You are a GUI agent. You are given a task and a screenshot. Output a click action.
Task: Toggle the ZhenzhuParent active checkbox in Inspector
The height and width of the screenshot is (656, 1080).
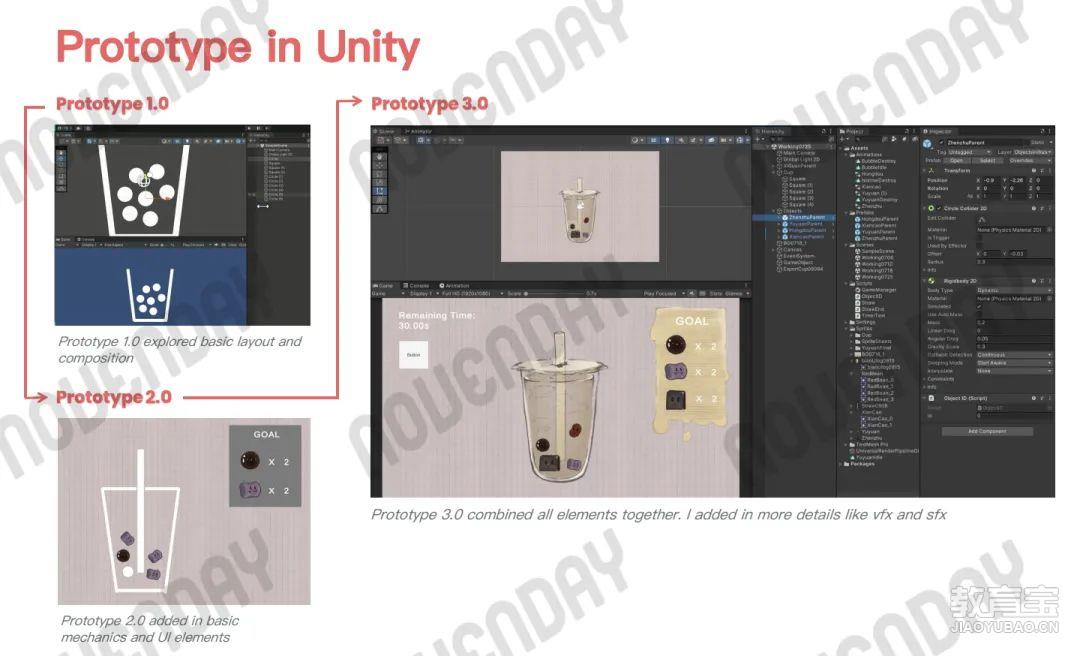[x=942, y=143]
